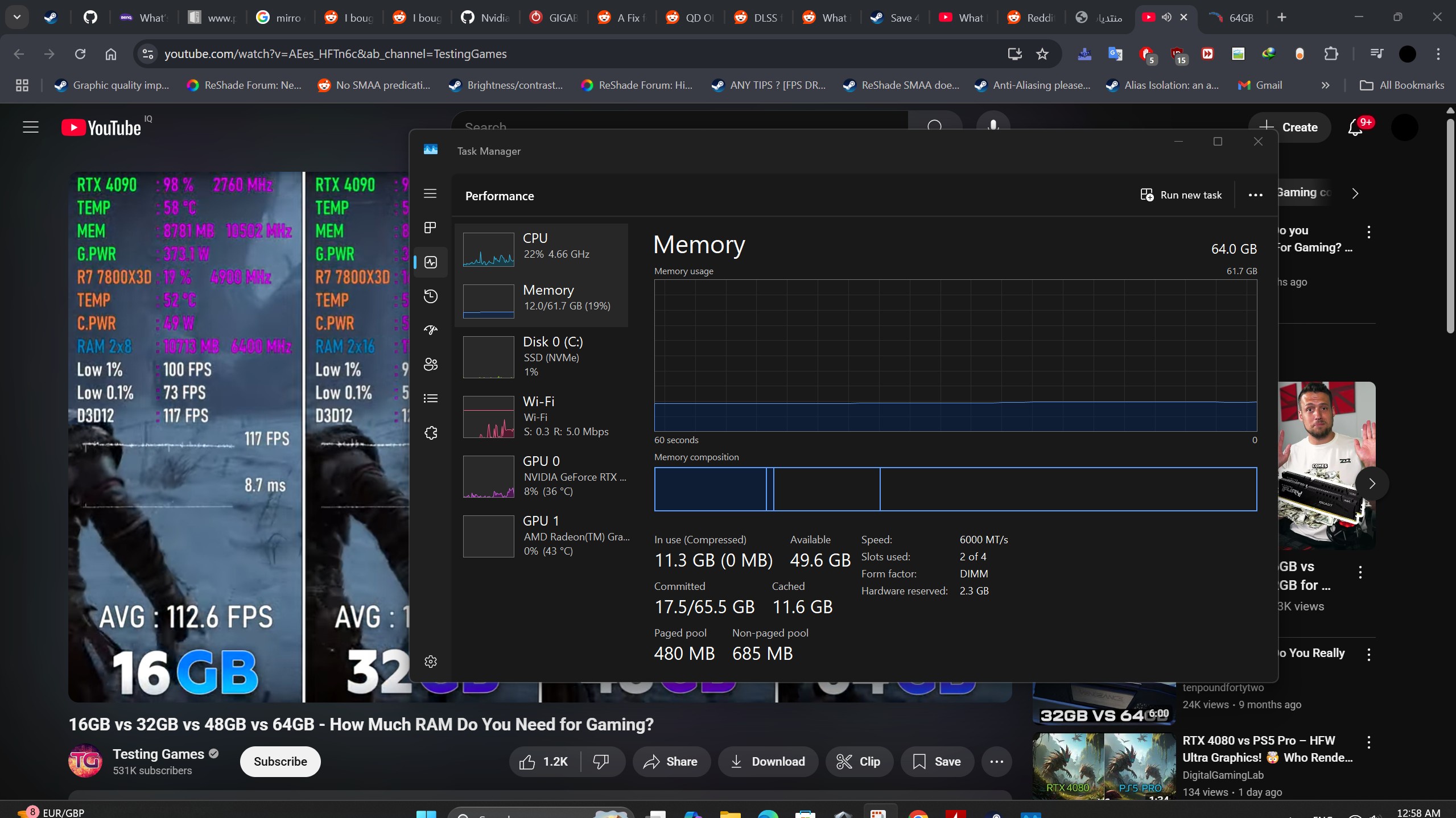Screen dimensions: 1456x818
Task: Select GPU 0 NVIDIA GeForce item
Action: 541,476
